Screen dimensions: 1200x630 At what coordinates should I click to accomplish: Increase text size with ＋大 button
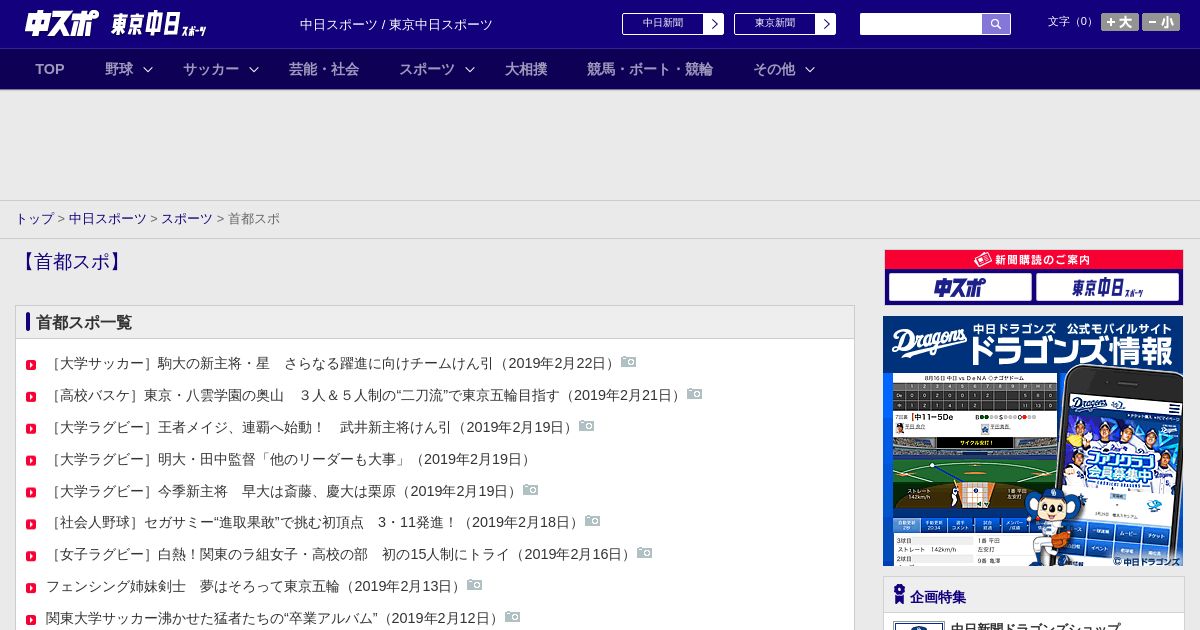pos(1120,22)
